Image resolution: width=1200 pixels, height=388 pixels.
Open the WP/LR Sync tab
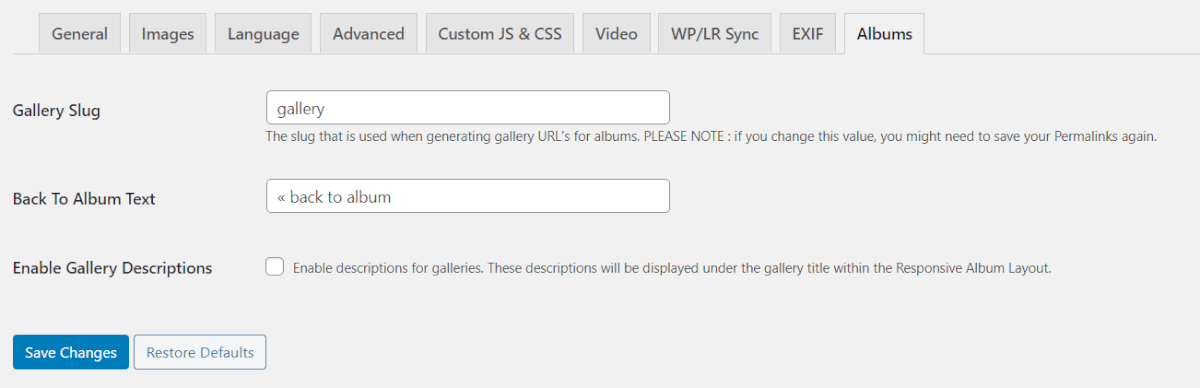[714, 33]
